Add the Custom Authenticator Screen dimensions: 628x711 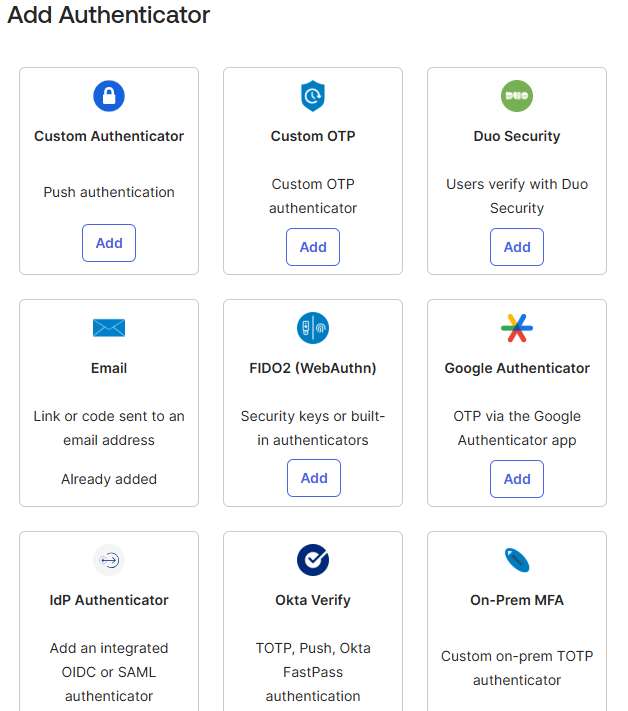coord(109,243)
